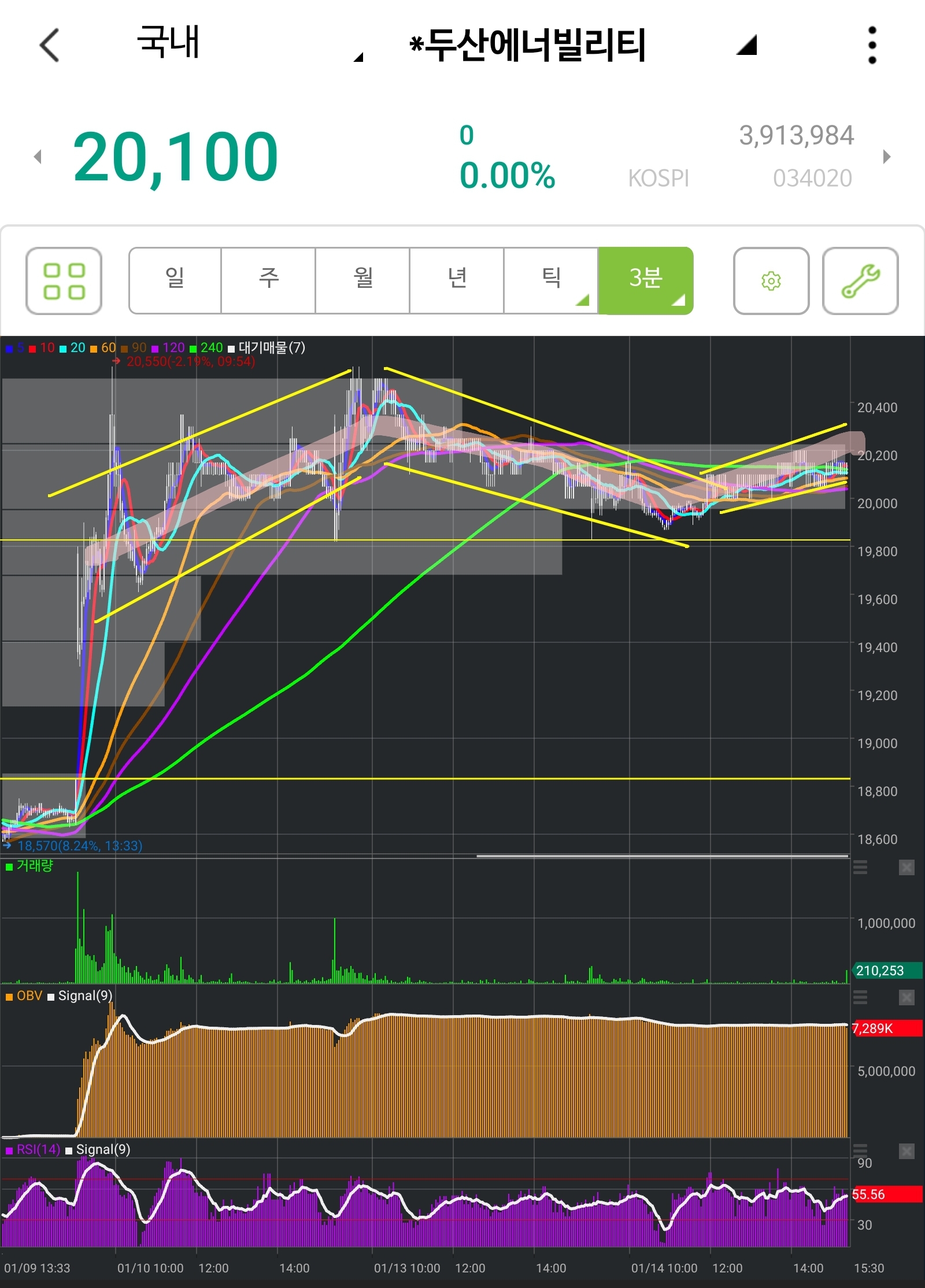Tap the *두산에너빌리티 stock name
925x1288 pixels.
coord(527,45)
